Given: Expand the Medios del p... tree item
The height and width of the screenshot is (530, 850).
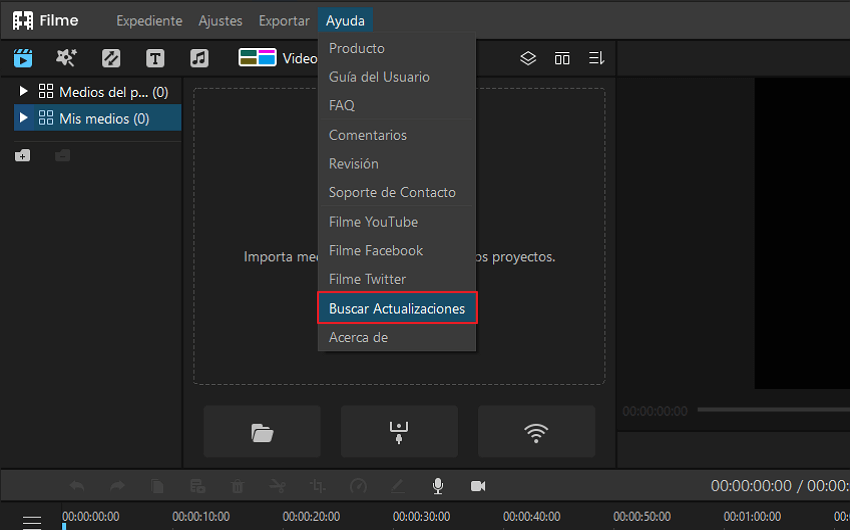Looking at the screenshot, I should [23, 91].
